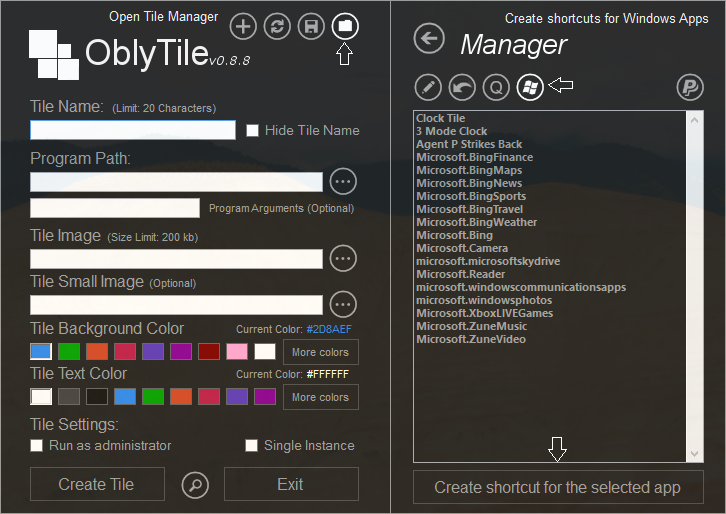The height and width of the screenshot is (514, 726).
Task: Browse for Program Path with ellipsis button
Action: click(344, 182)
